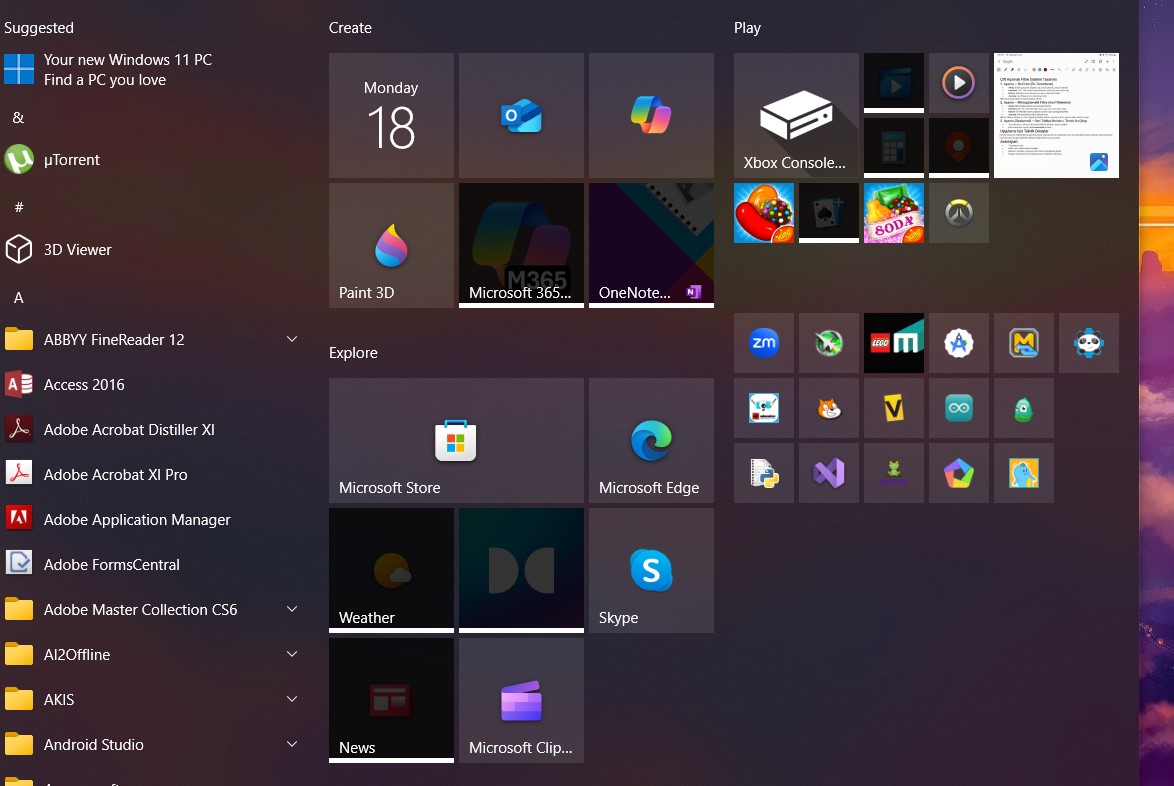Open the Calculator tile

894,148
